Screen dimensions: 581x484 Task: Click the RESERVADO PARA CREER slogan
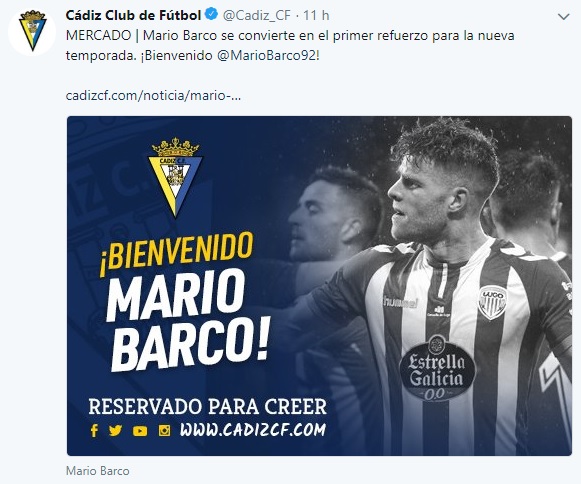pos(208,407)
